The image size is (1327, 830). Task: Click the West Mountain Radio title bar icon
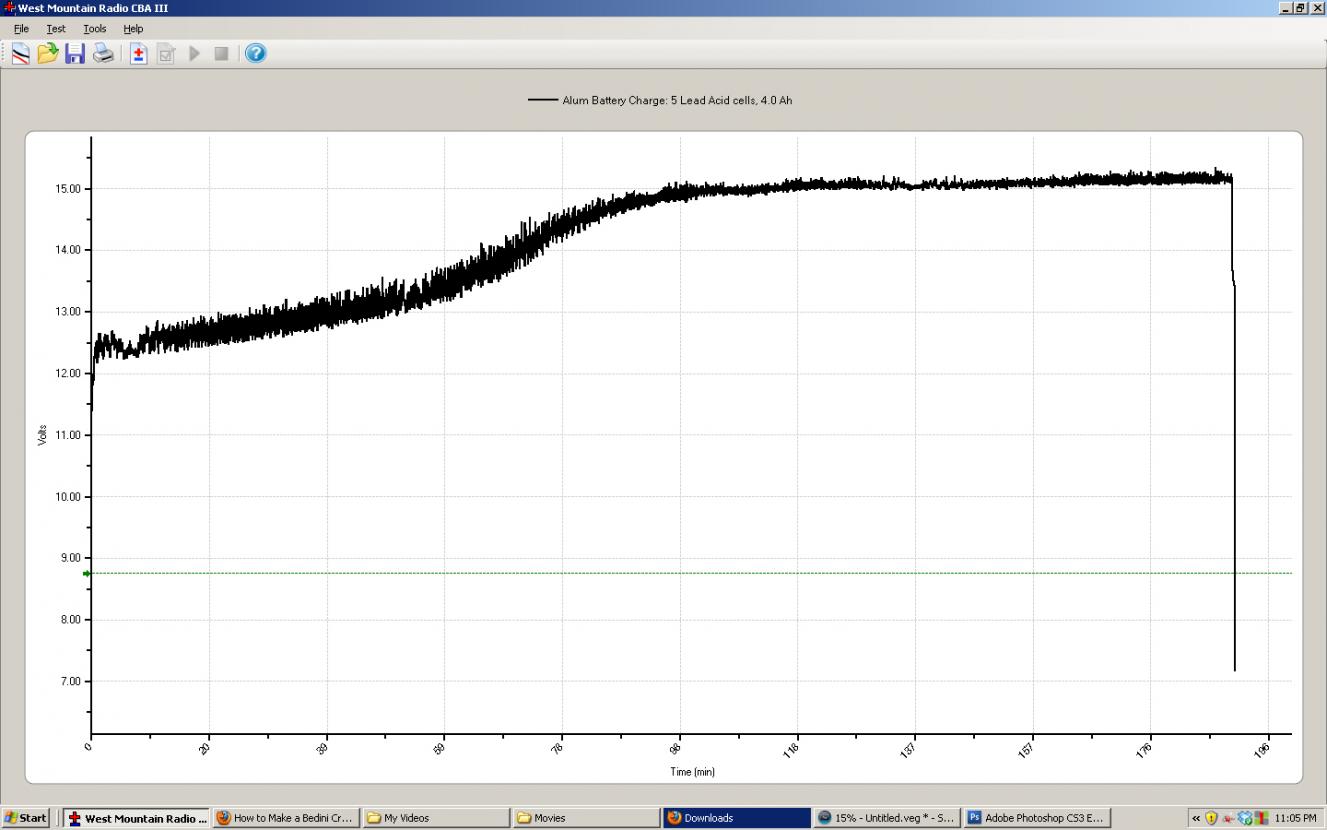pyautogui.click(x=9, y=8)
